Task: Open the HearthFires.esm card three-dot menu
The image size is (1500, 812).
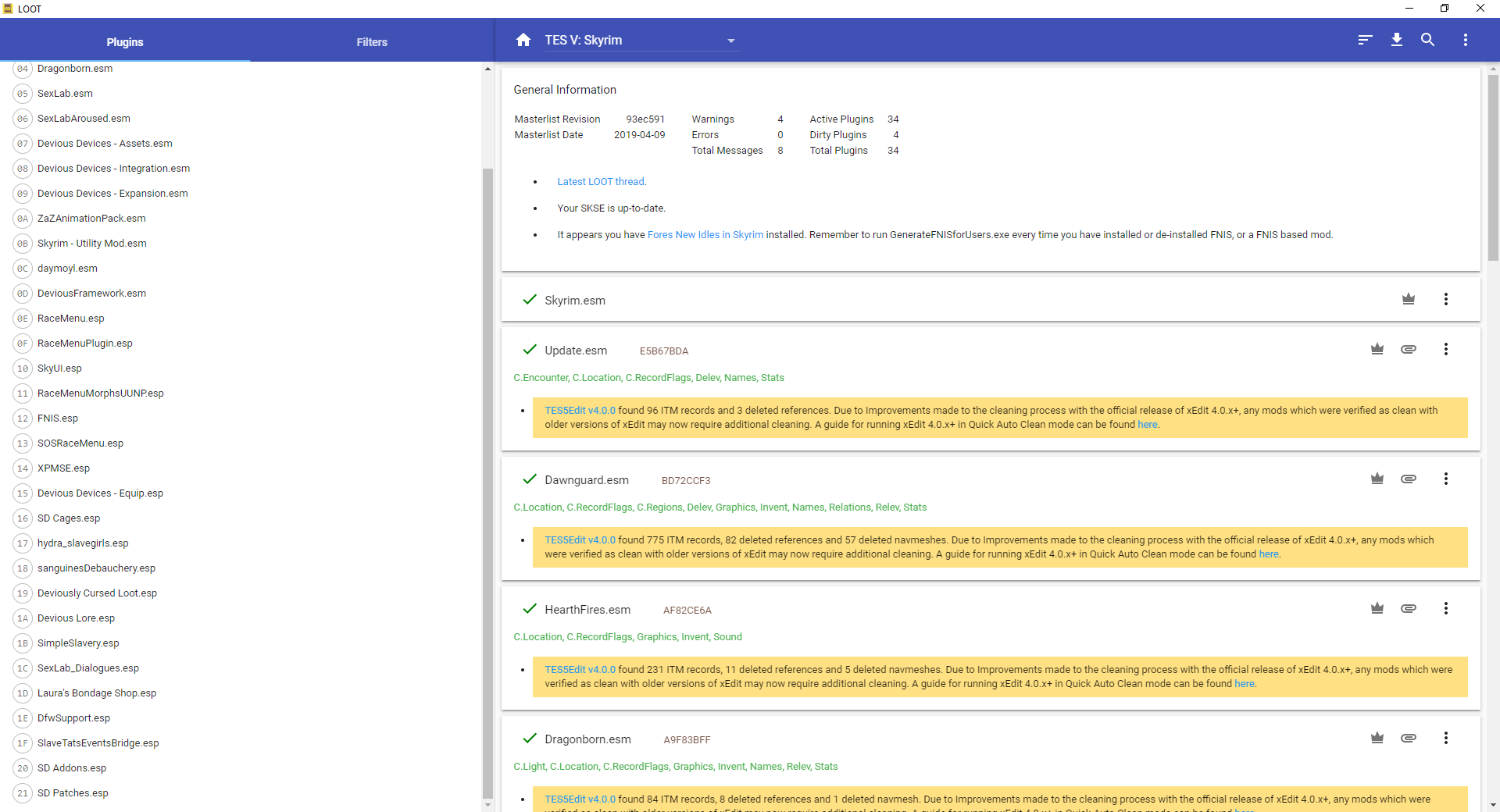Action: 1446,608
